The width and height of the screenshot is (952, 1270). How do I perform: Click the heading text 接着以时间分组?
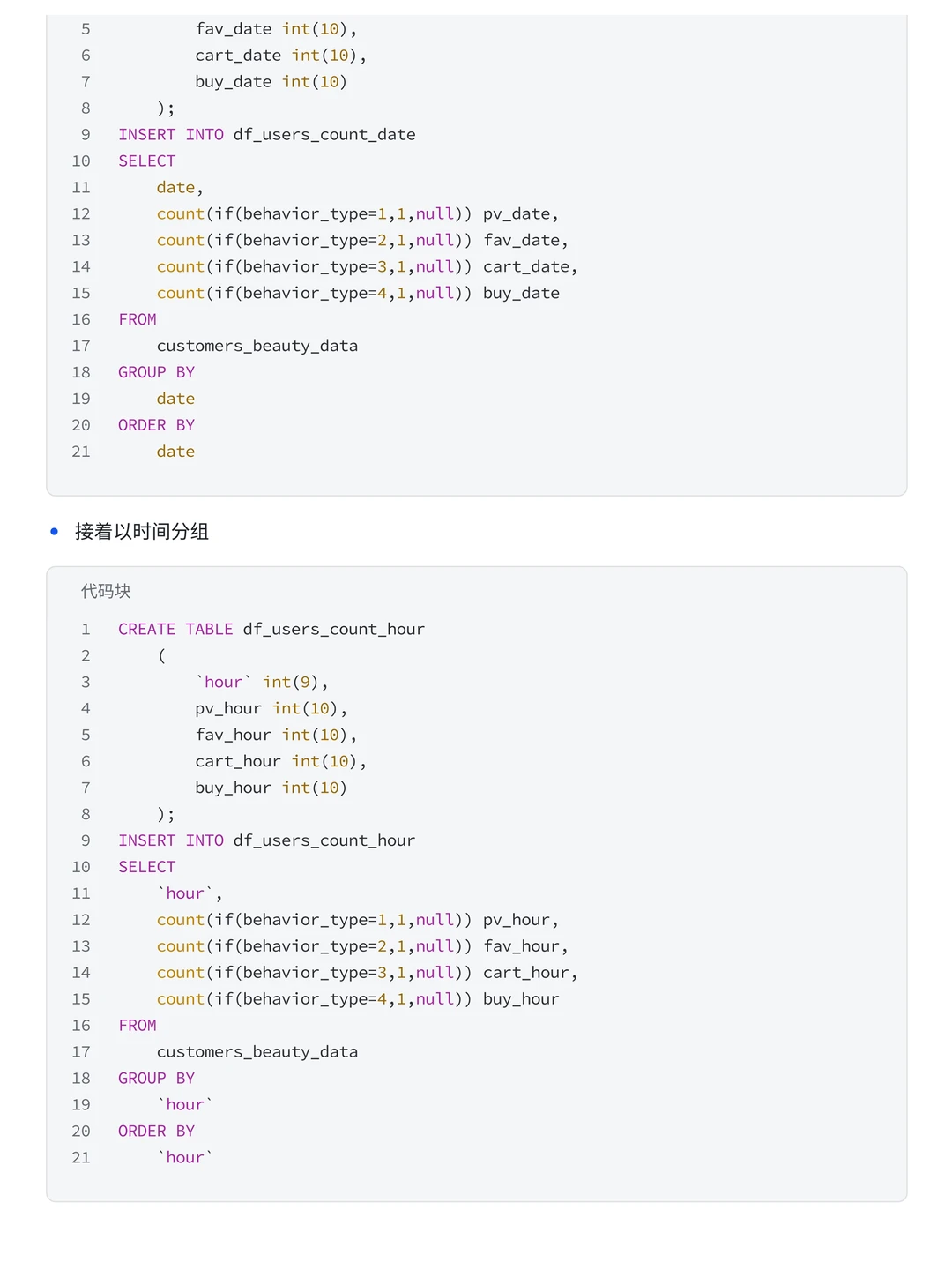click(x=142, y=532)
